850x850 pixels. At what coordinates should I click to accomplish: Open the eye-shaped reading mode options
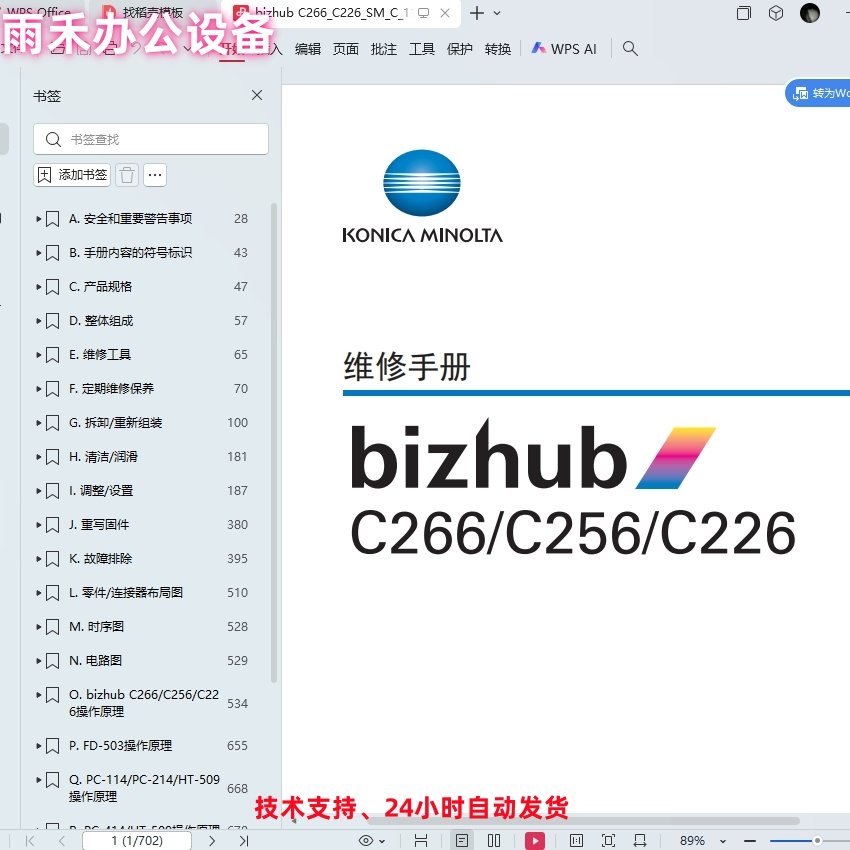364,841
